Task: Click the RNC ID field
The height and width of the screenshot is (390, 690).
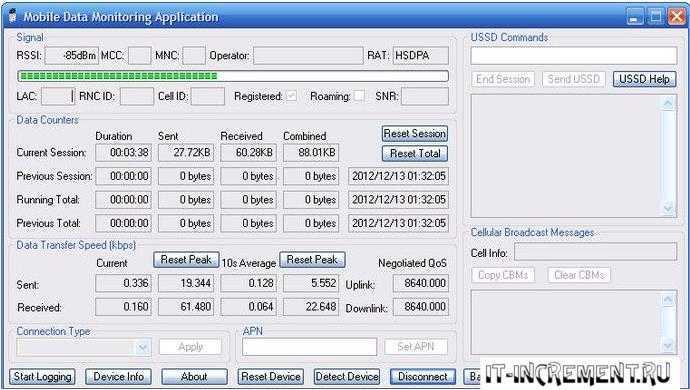Action: pyautogui.click(x=136, y=96)
